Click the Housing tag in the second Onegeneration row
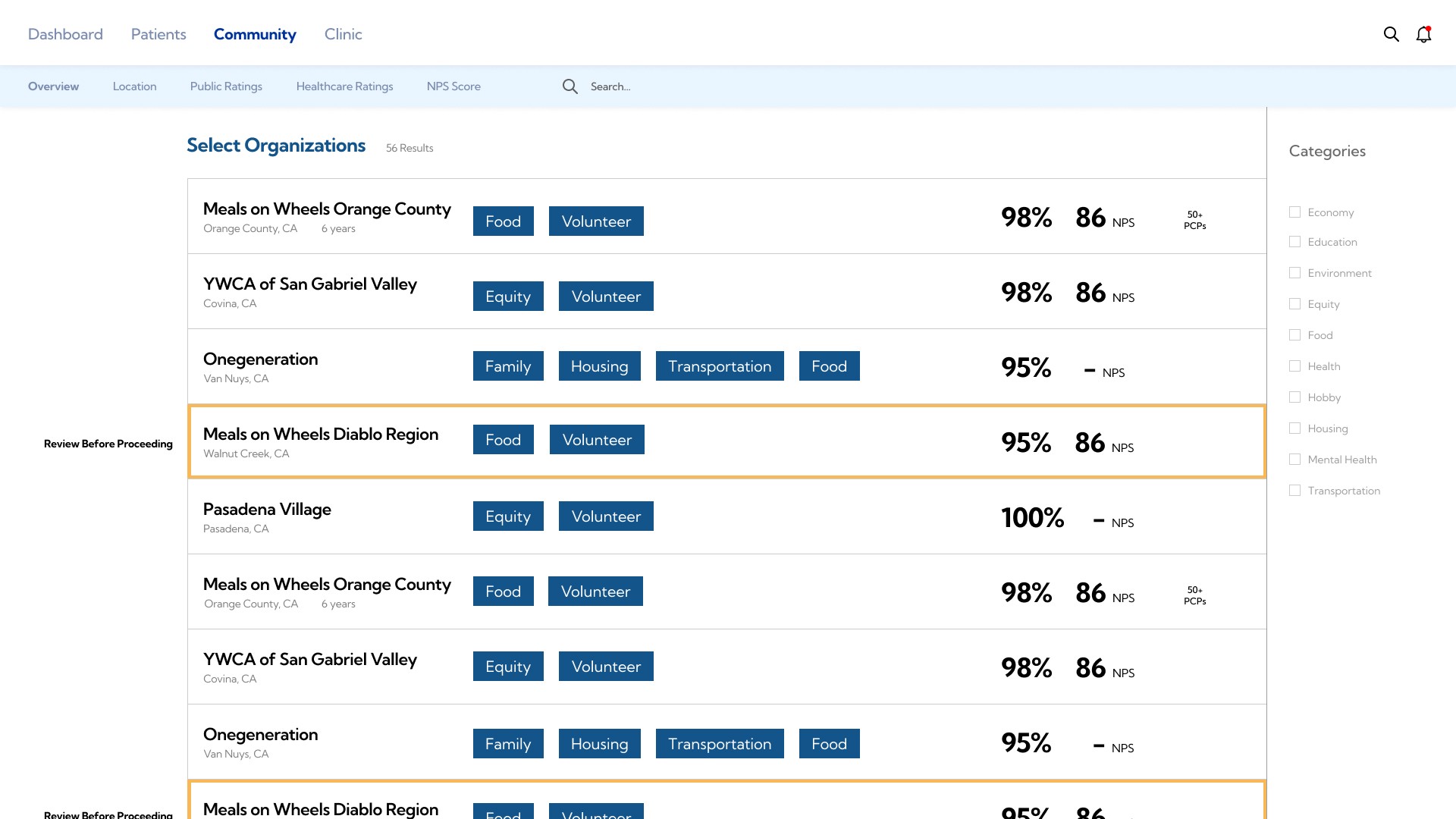 click(600, 744)
